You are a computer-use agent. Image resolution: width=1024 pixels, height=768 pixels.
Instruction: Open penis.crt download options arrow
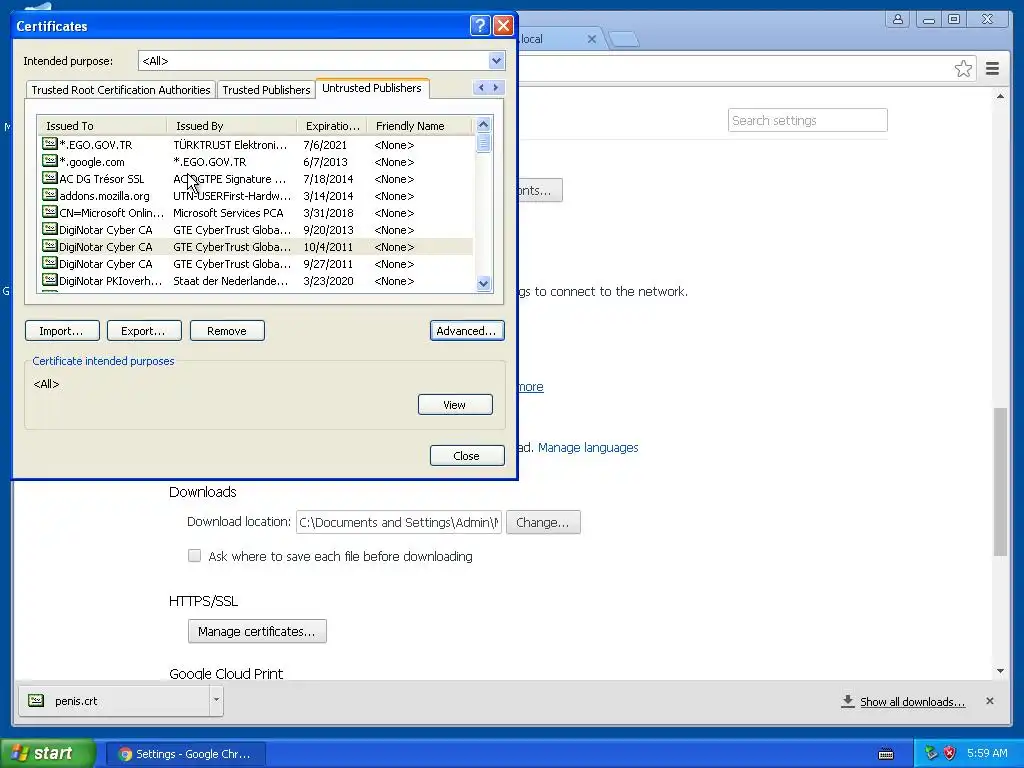[216, 700]
